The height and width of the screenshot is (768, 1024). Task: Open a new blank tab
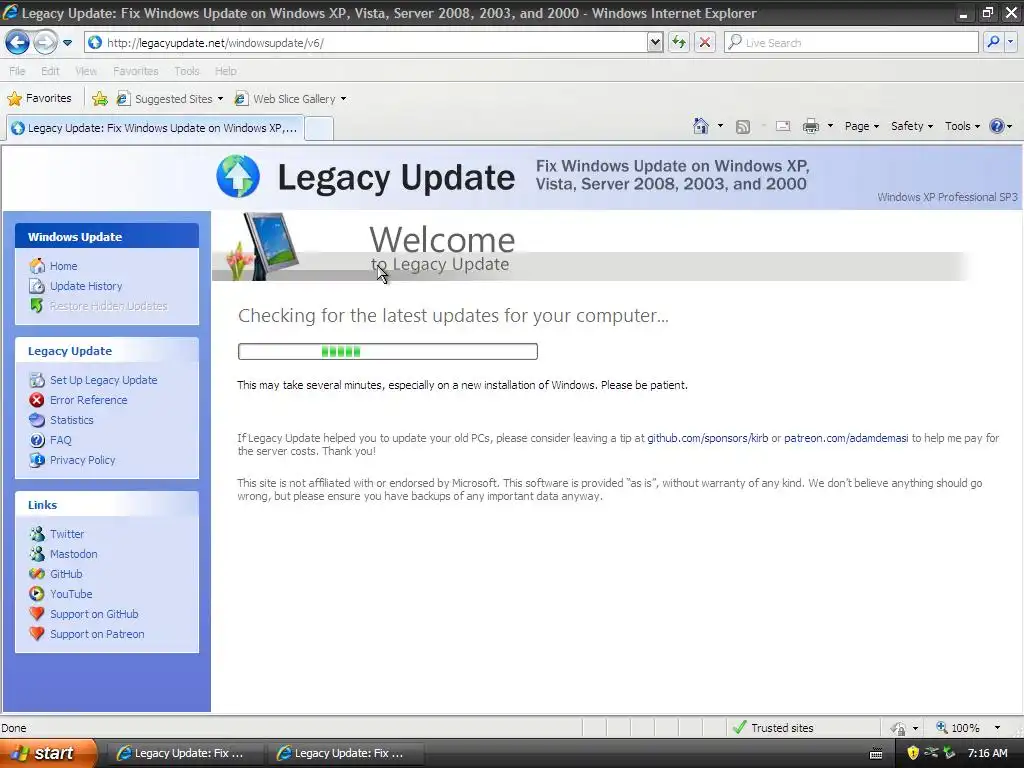pos(319,128)
